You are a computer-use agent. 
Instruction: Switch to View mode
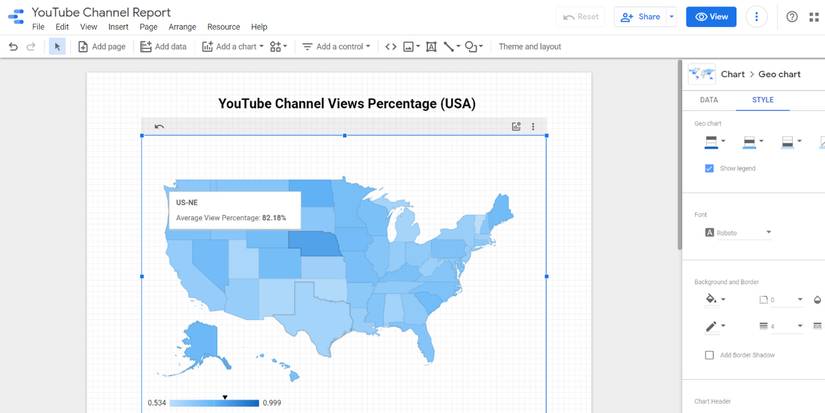(x=711, y=17)
